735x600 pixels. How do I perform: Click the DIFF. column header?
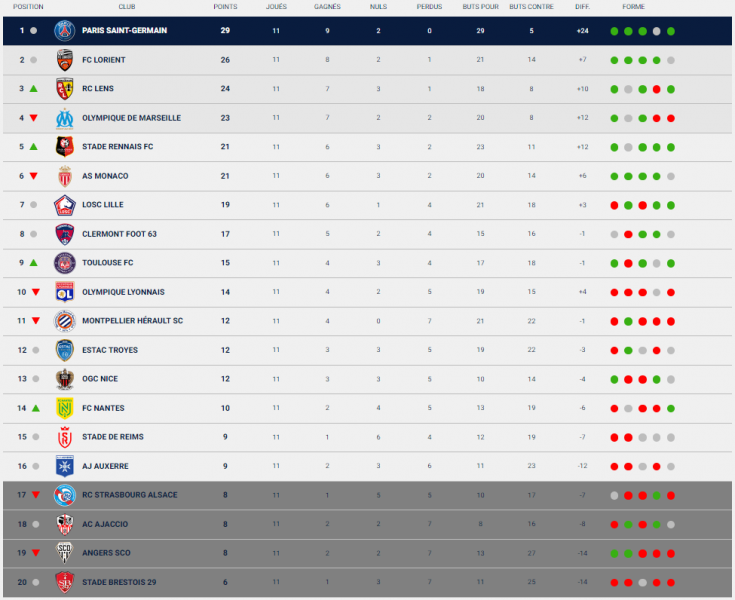(x=582, y=6)
